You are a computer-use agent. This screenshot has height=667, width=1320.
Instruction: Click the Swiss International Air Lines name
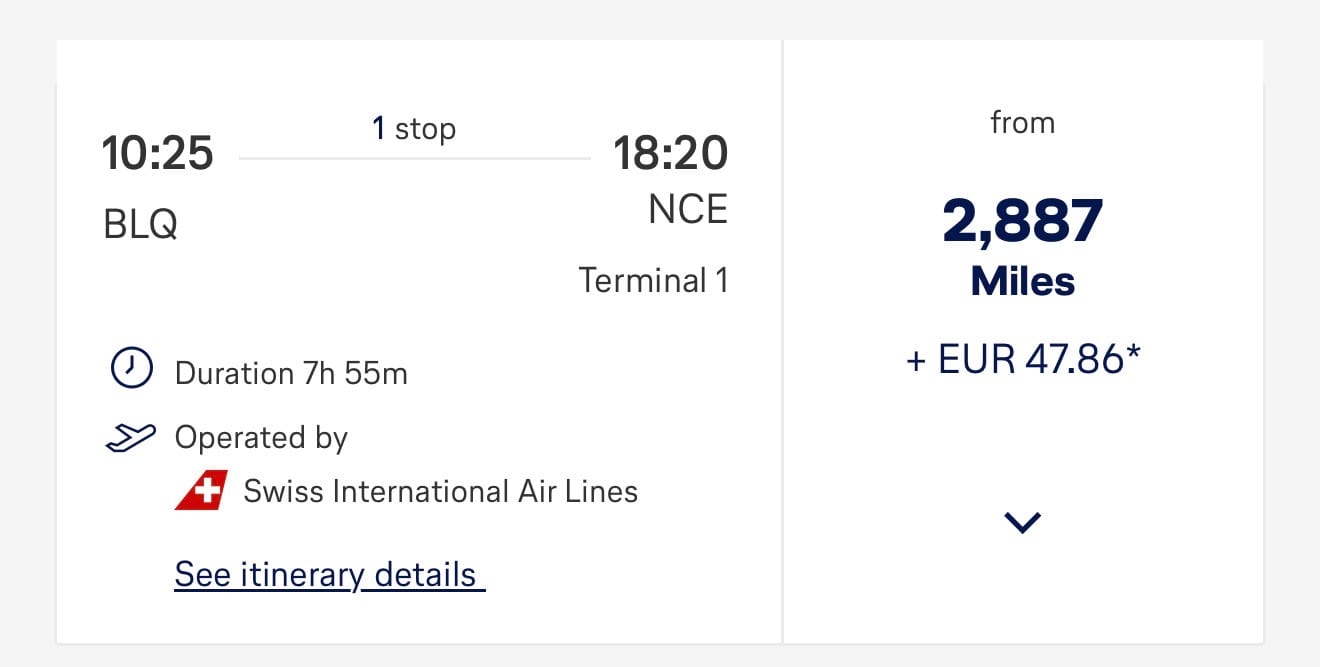point(440,491)
